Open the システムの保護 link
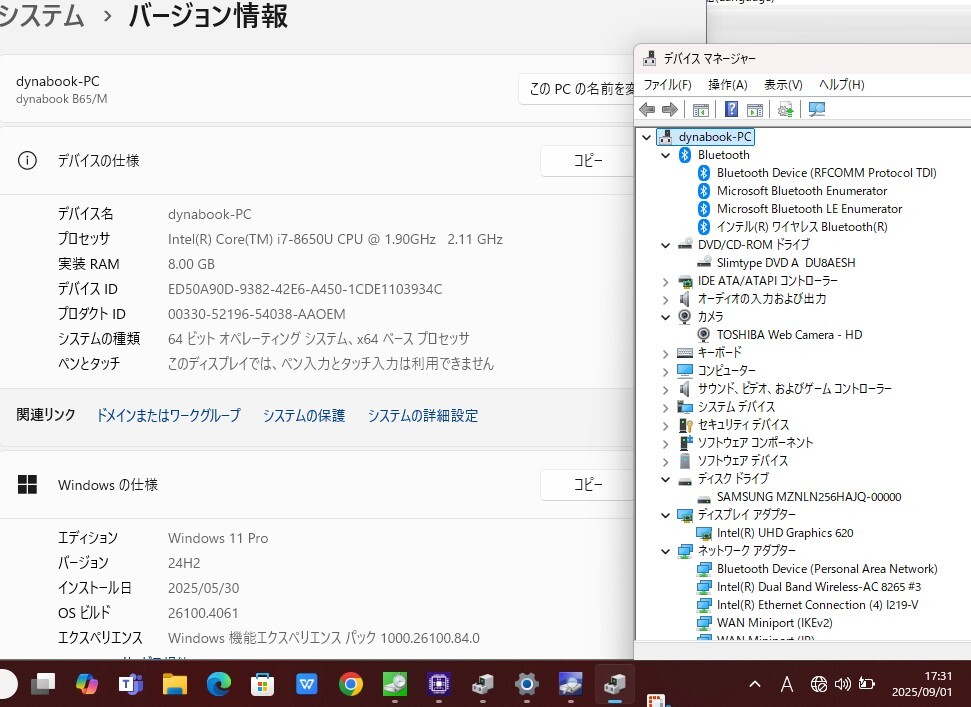 (x=304, y=415)
